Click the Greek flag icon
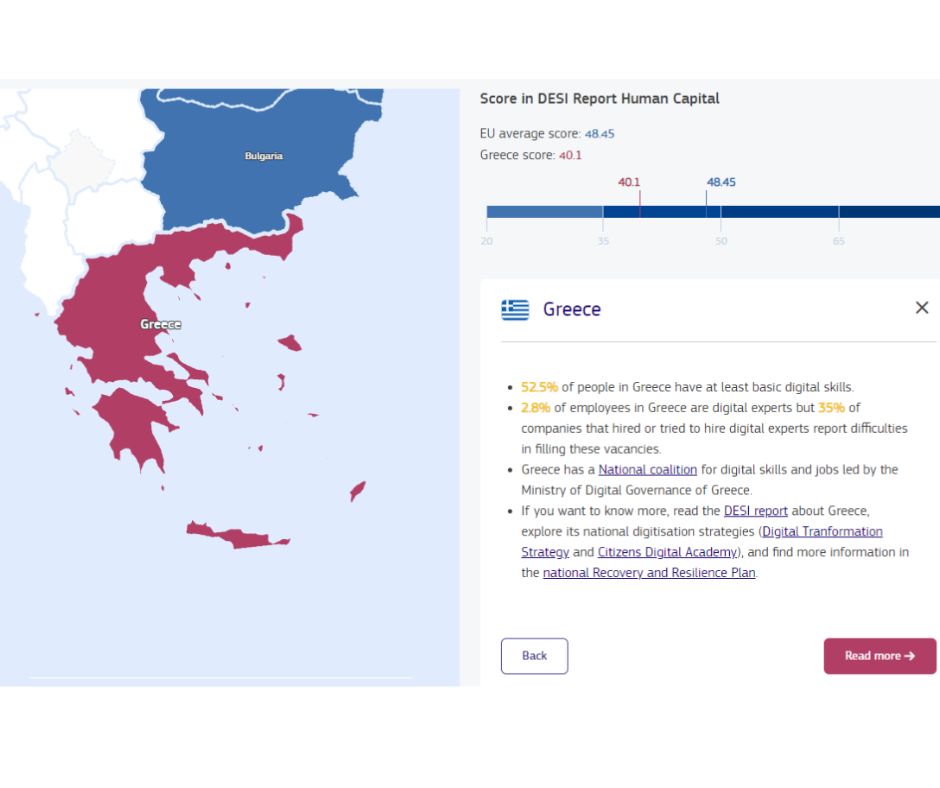 tap(515, 309)
